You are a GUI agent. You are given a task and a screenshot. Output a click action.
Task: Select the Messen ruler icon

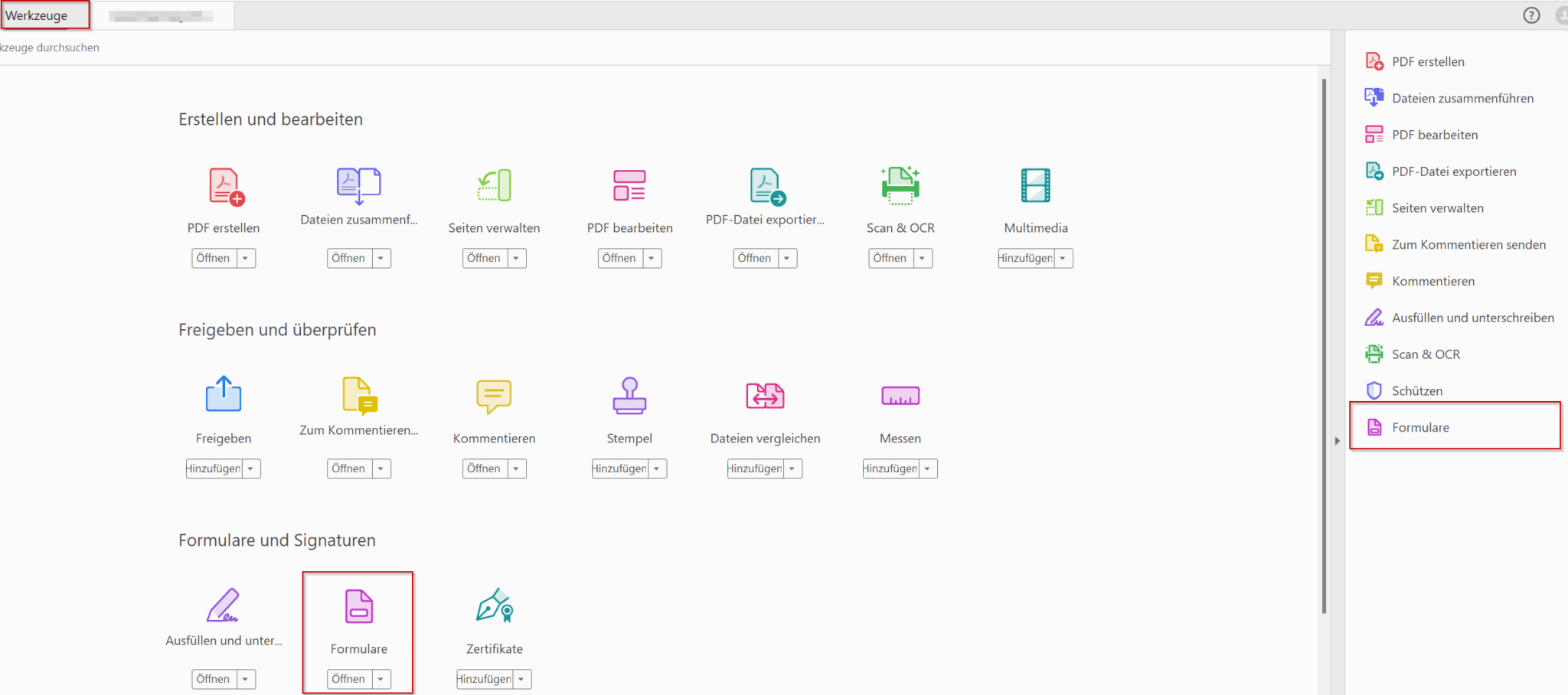click(900, 396)
